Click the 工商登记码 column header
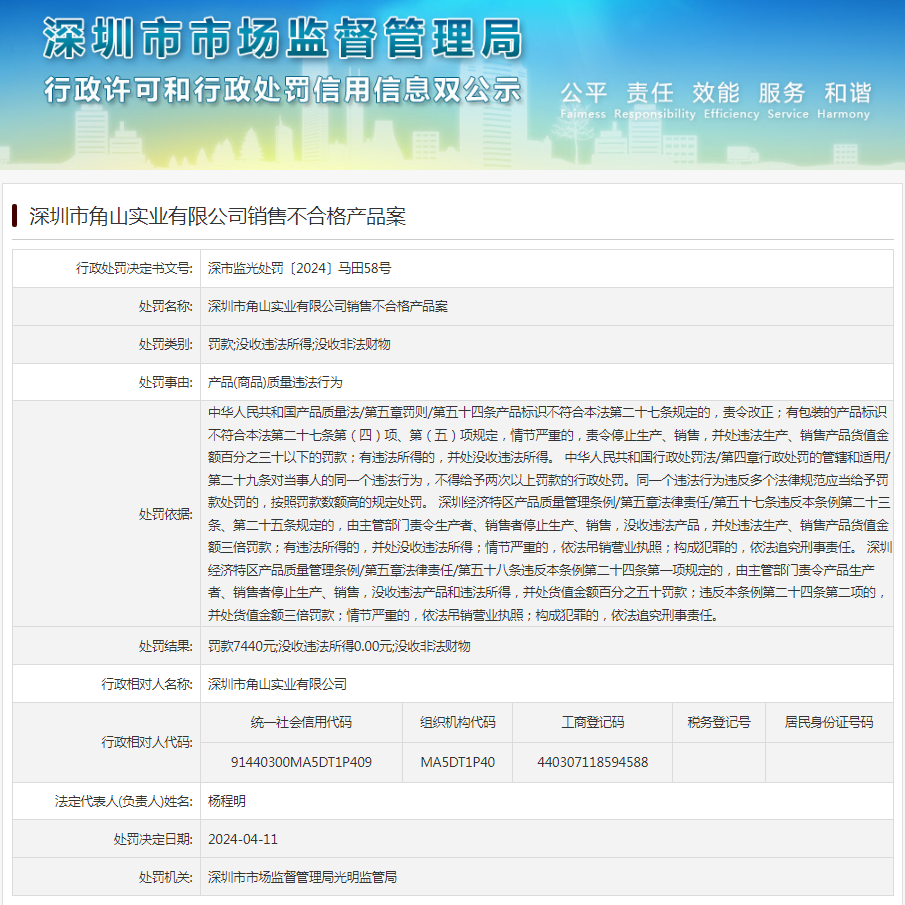This screenshot has height=905, width=905. point(593,722)
